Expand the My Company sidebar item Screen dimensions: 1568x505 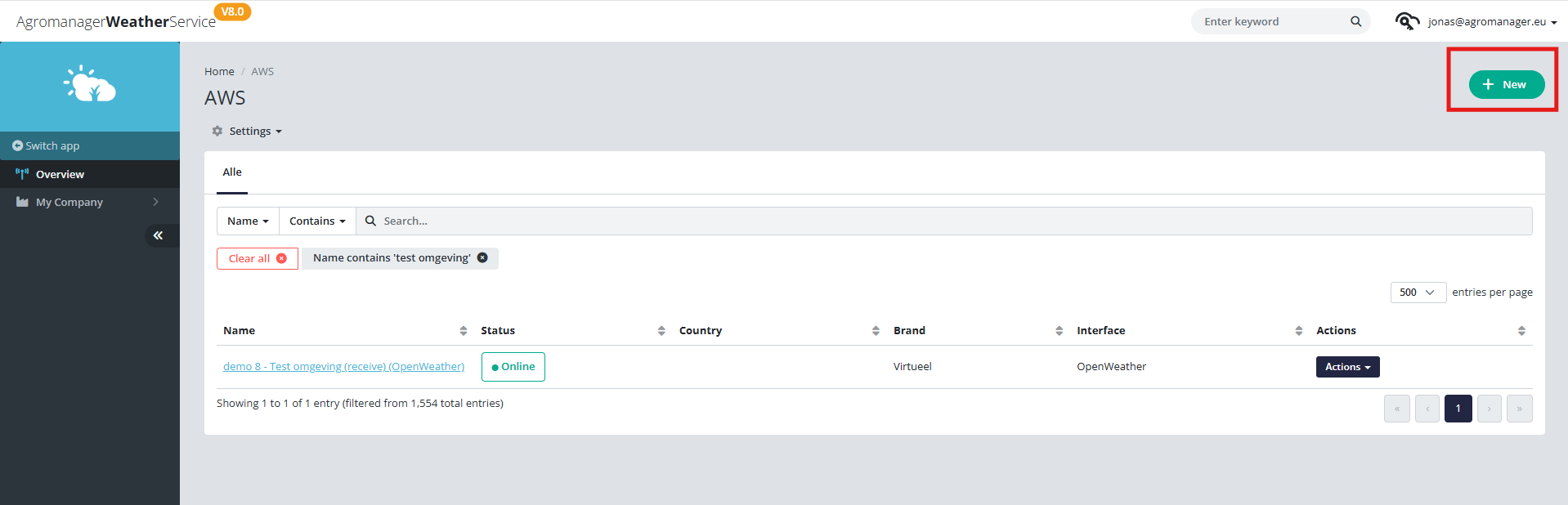[x=90, y=202]
